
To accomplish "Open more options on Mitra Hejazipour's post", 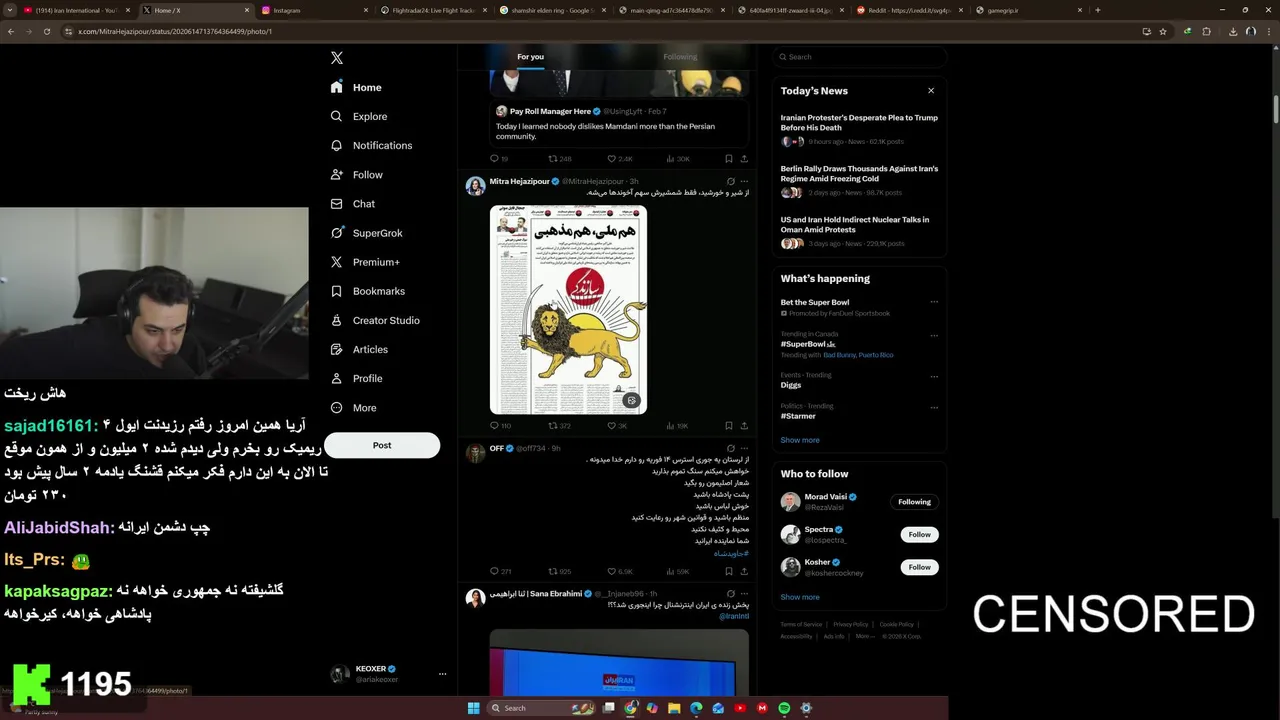I will click(x=744, y=182).
